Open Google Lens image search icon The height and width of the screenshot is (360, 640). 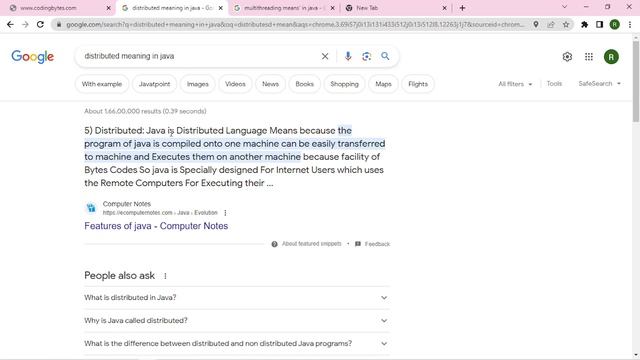367,56
